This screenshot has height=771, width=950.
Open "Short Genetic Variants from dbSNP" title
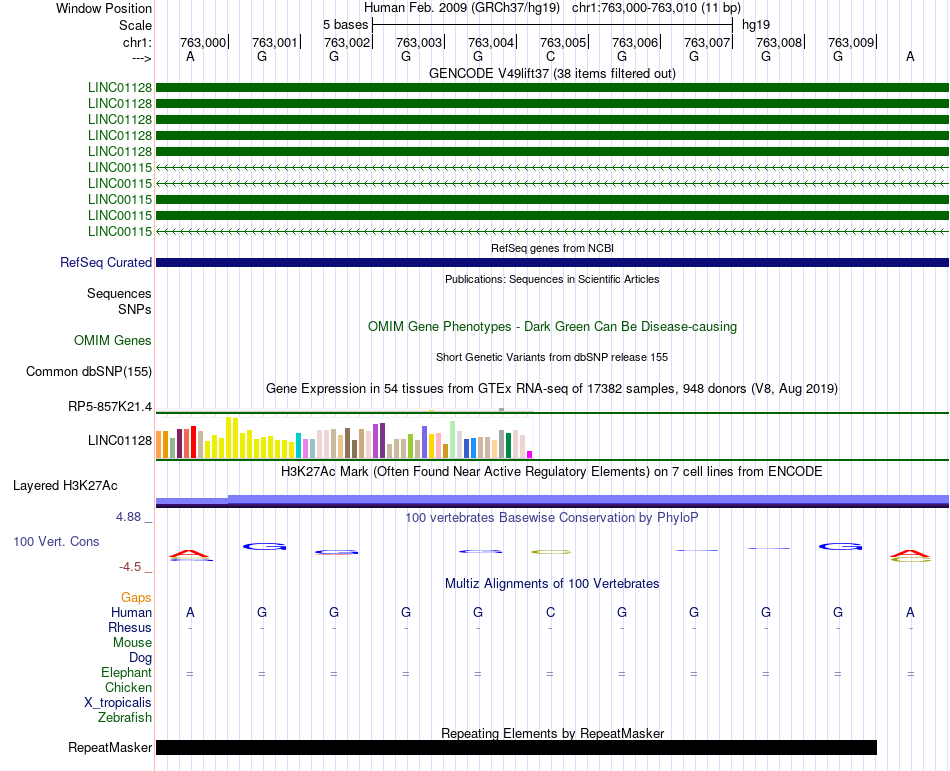coord(552,357)
